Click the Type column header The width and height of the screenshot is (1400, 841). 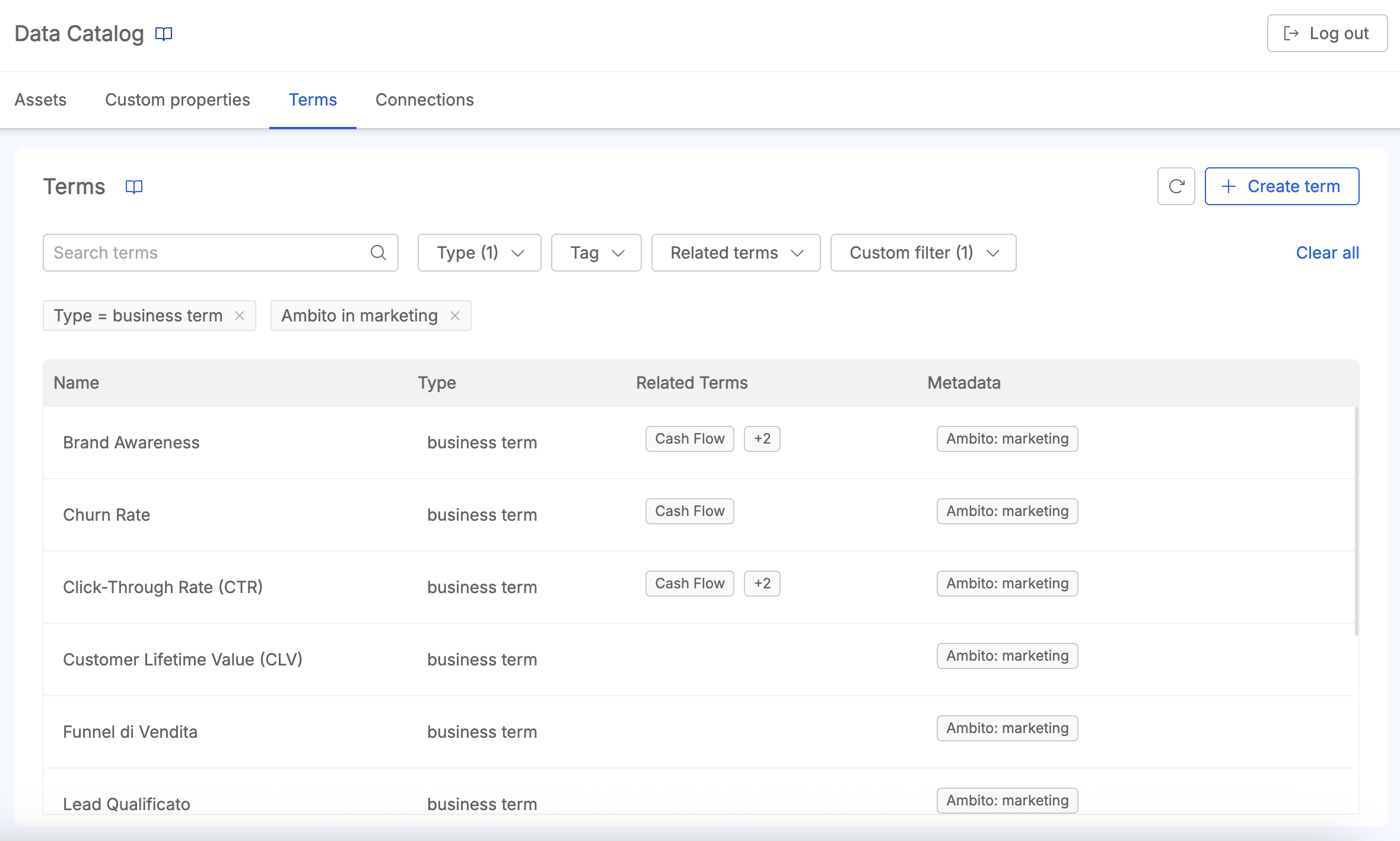pos(437,383)
